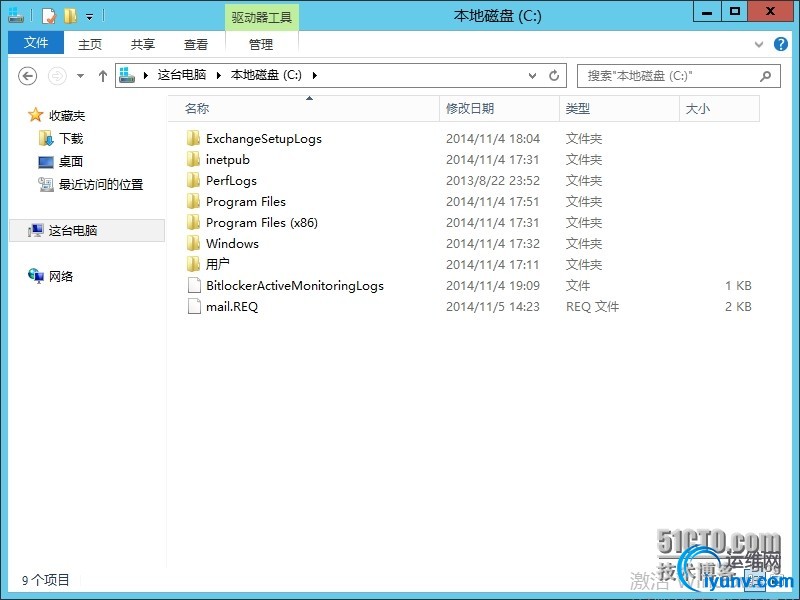This screenshot has height=600, width=800.
Task: Switch to the 共享 ribbon tab
Action: pyautogui.click(x=142, y=44)
